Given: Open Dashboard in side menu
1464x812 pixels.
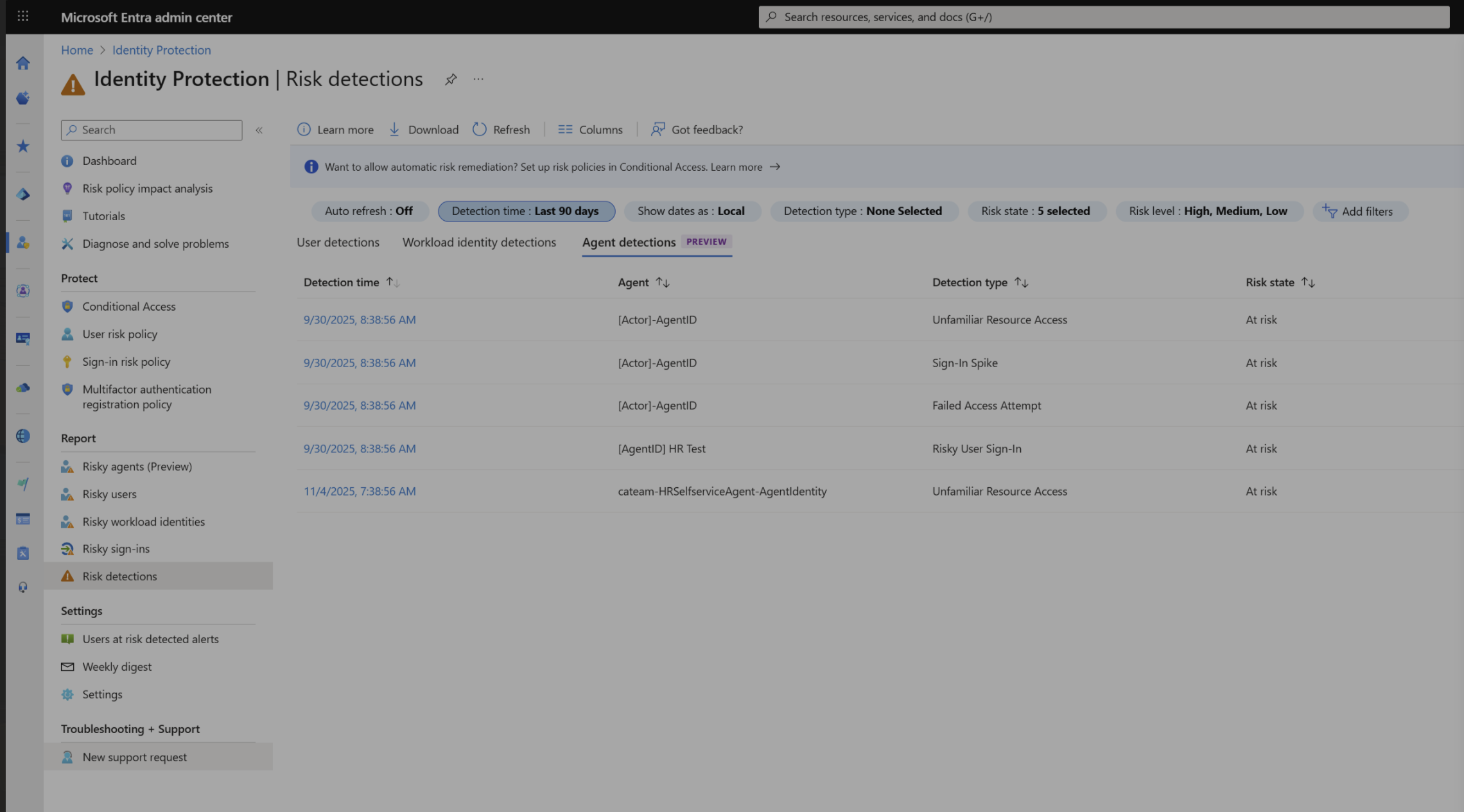Looking at the screenshot, I should (109, 161).
